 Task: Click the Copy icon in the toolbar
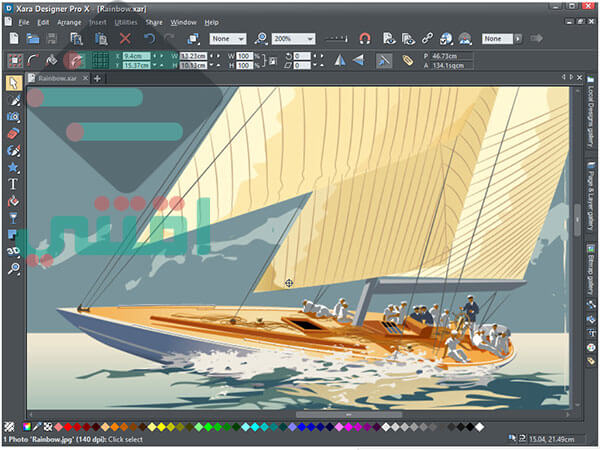[76, 38]
